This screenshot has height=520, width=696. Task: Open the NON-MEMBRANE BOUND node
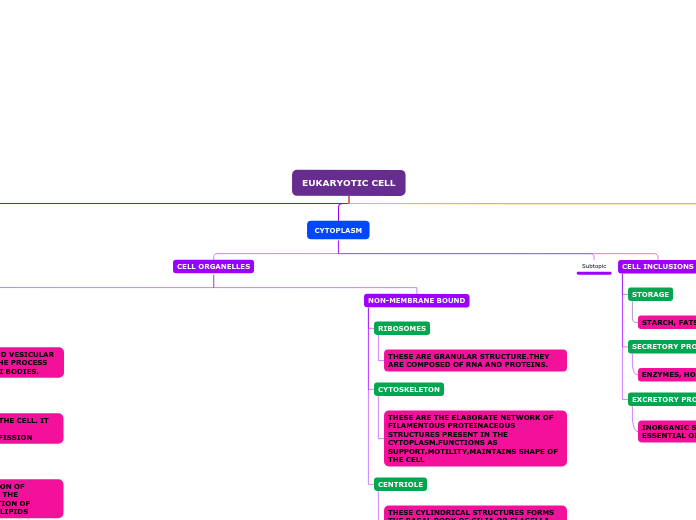click(416, 300)
